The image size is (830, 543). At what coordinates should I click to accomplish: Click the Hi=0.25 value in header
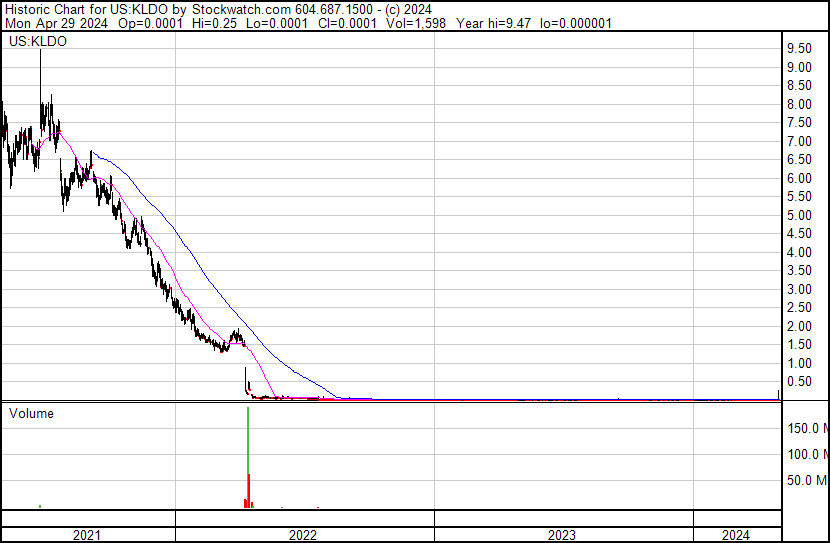216,23
